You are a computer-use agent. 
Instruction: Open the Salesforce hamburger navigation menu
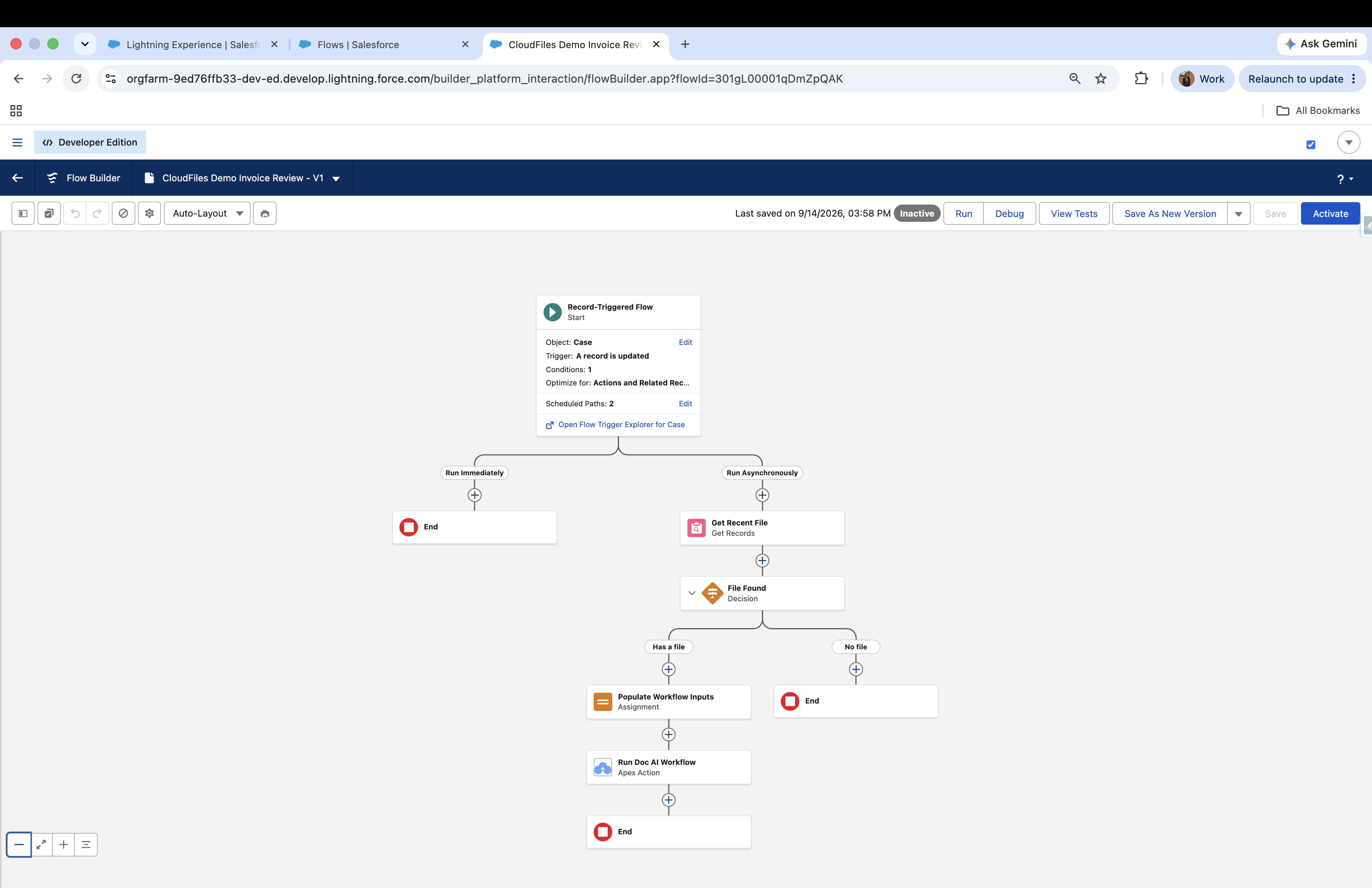tap(17, 142)
